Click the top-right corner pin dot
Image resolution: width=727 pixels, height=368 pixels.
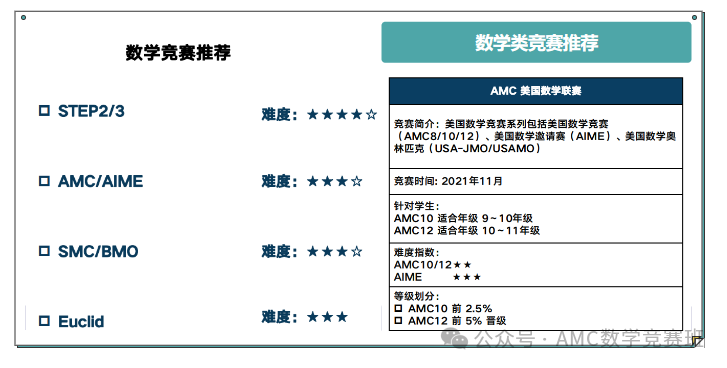click(694, 18)
